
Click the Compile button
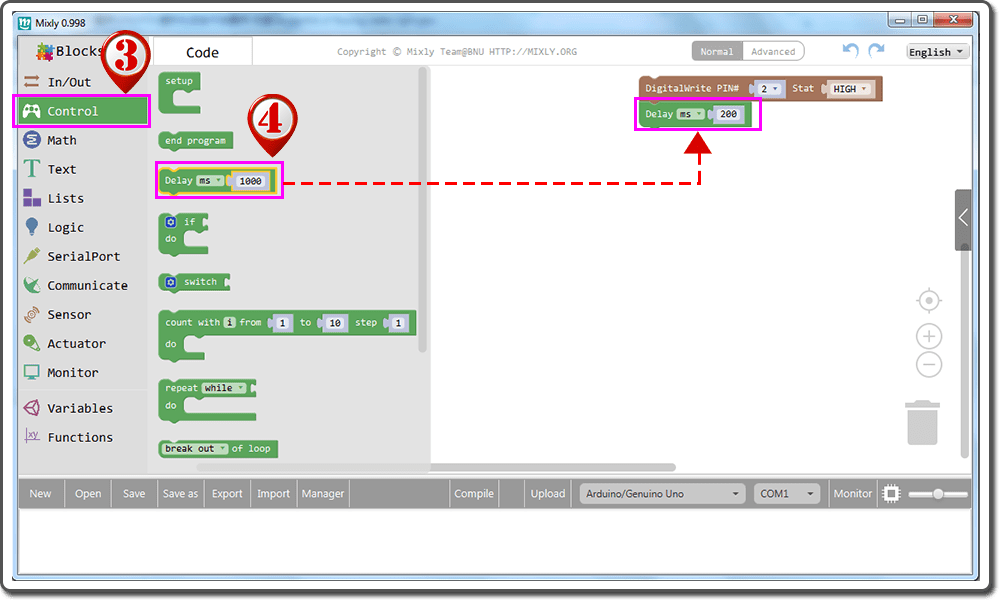474,494
